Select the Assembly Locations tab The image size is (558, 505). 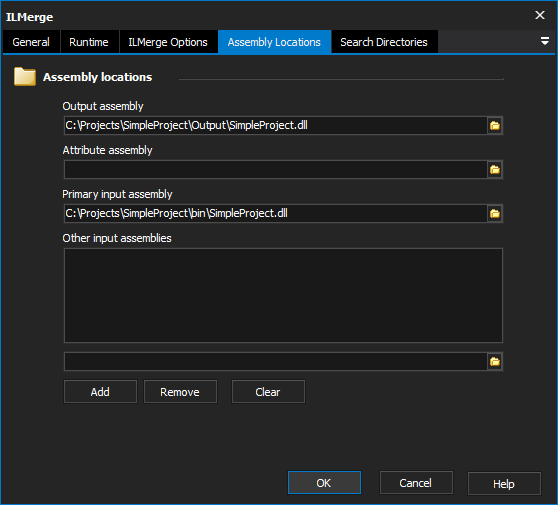click(274, 42)
